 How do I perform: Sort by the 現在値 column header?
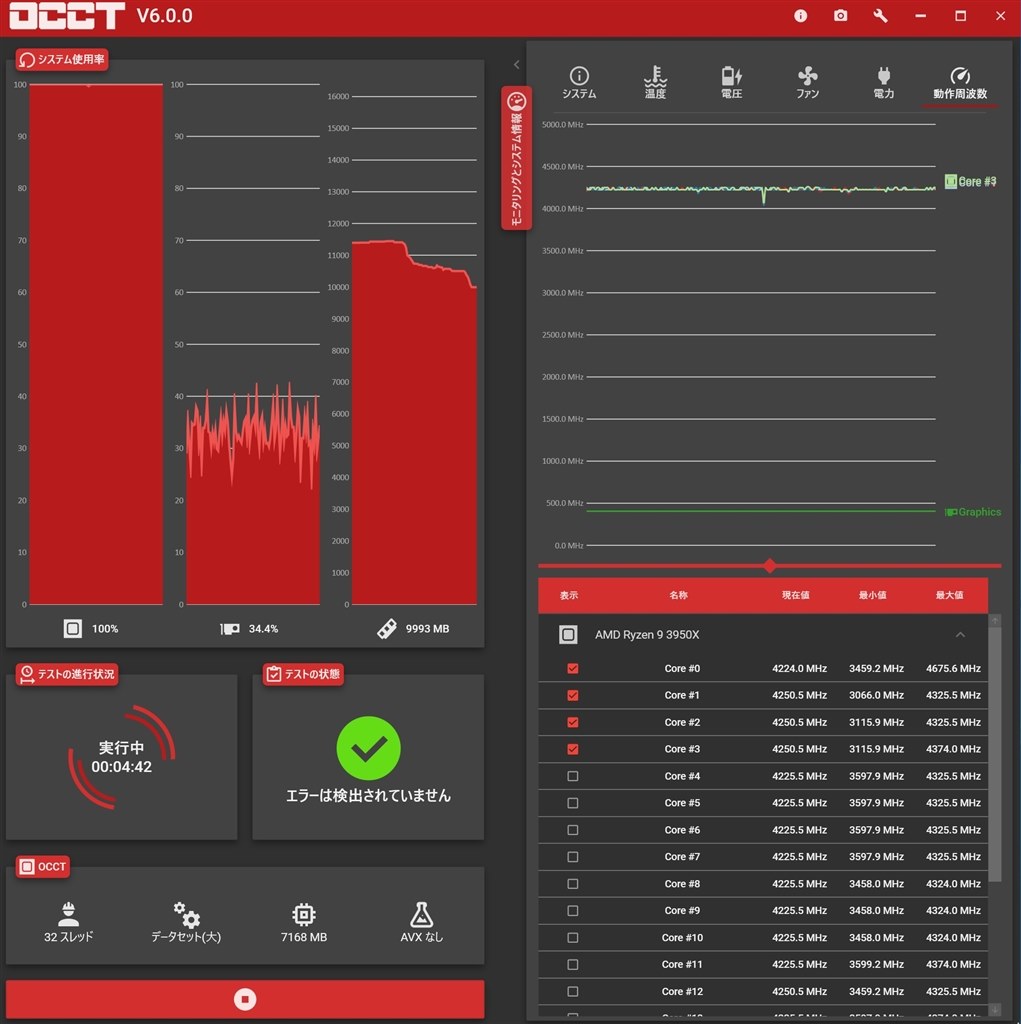(795, 595)
